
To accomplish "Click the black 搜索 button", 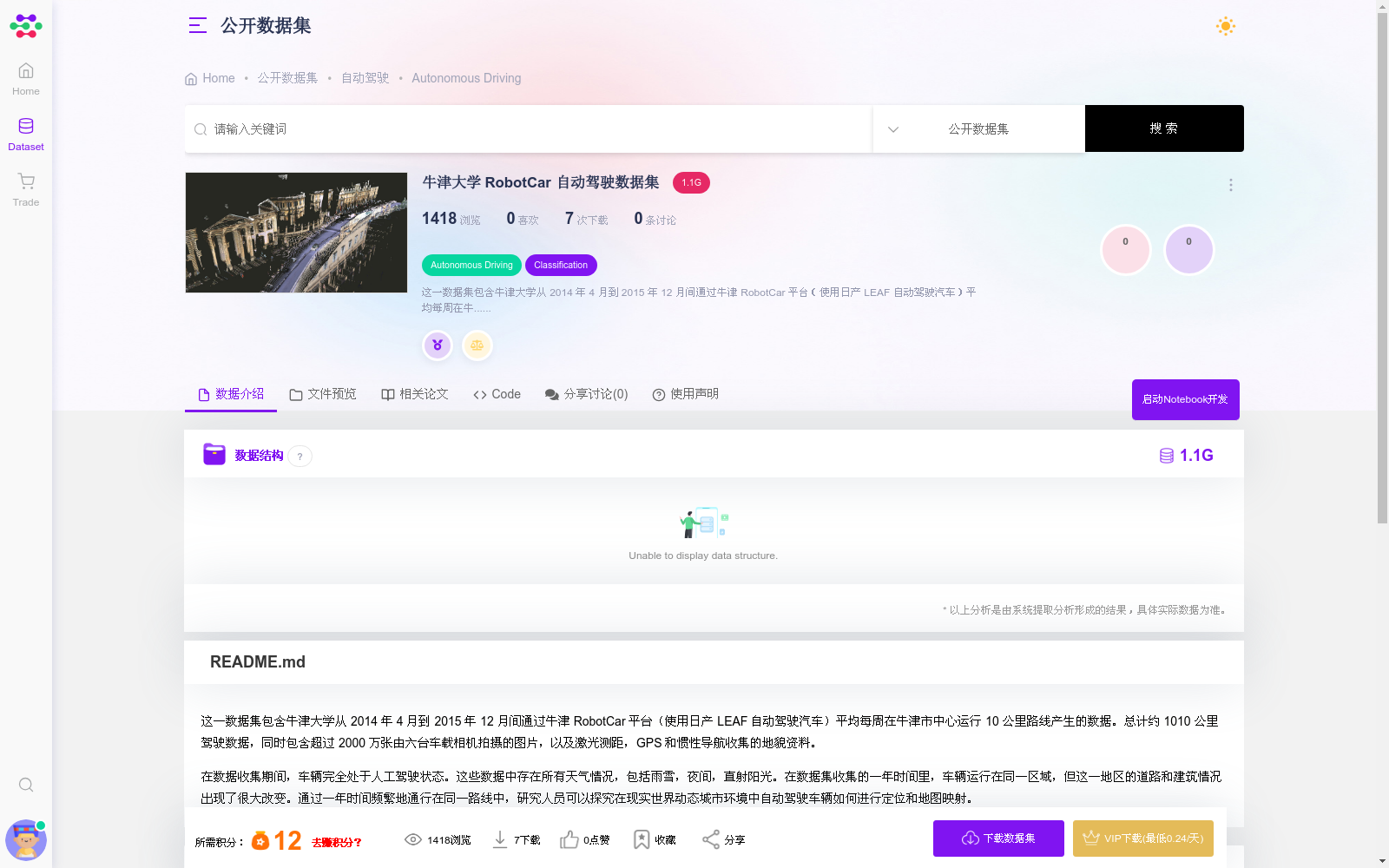I will (1164, 128).
